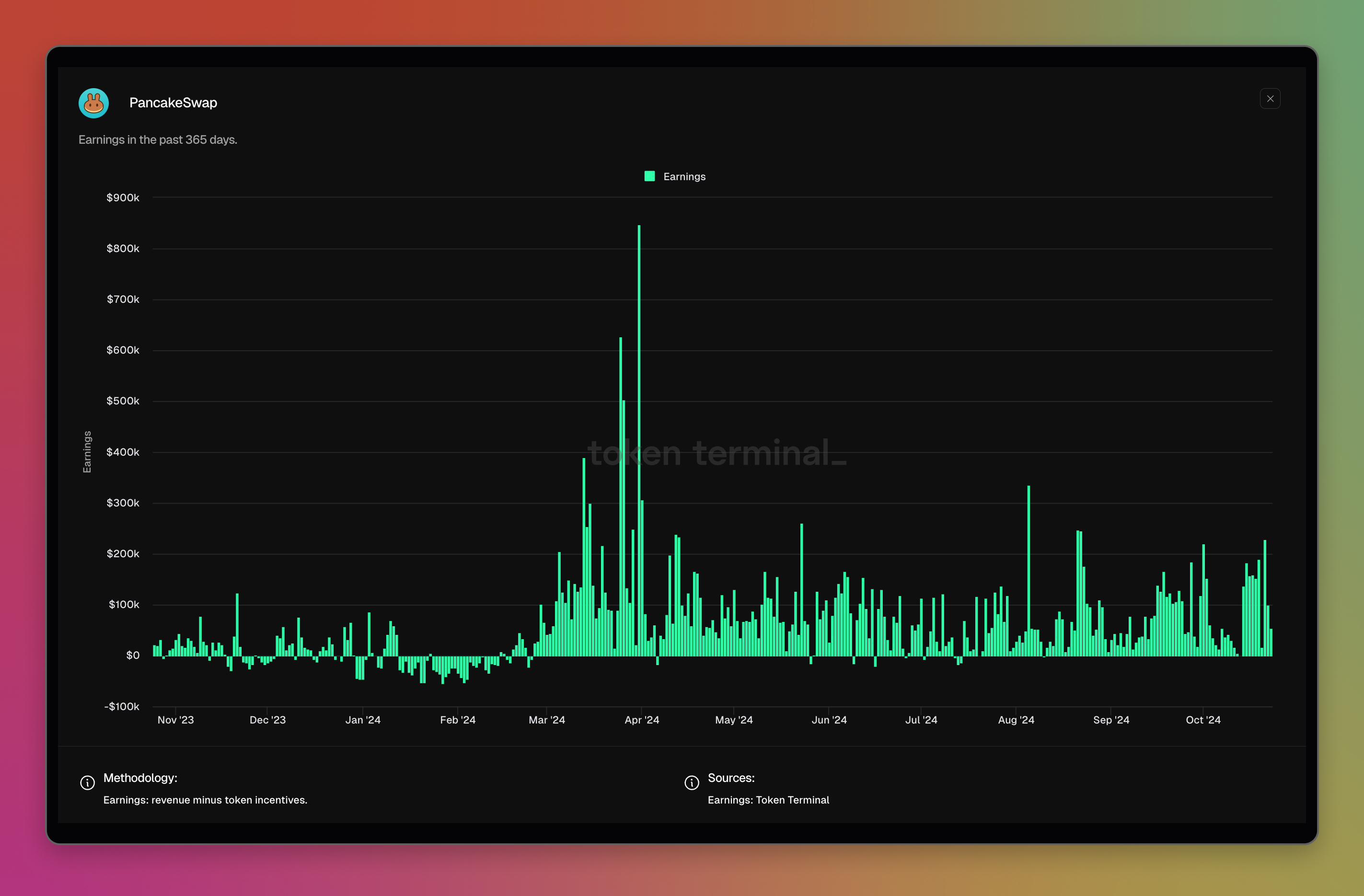Click the $700k y-axis label
Viewport: 1364px width, 896px height.
pos(123,299)
